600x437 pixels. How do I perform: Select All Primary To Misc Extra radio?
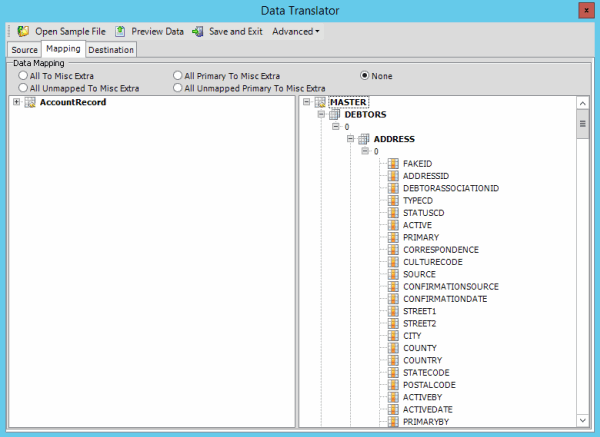(x=178, y=76)
